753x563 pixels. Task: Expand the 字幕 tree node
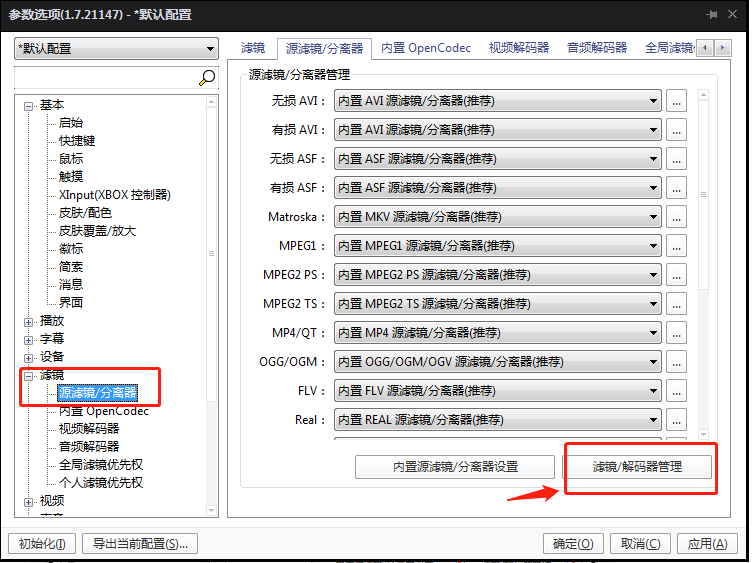(29, 339)
